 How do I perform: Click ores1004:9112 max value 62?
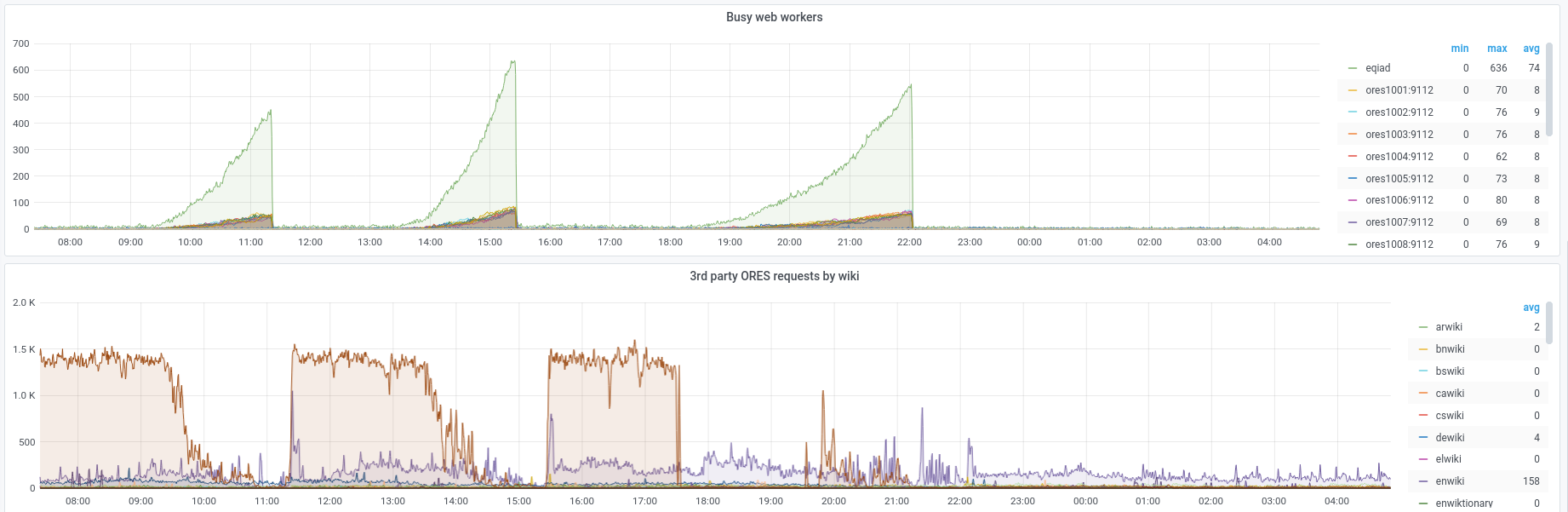point(1501,157)
